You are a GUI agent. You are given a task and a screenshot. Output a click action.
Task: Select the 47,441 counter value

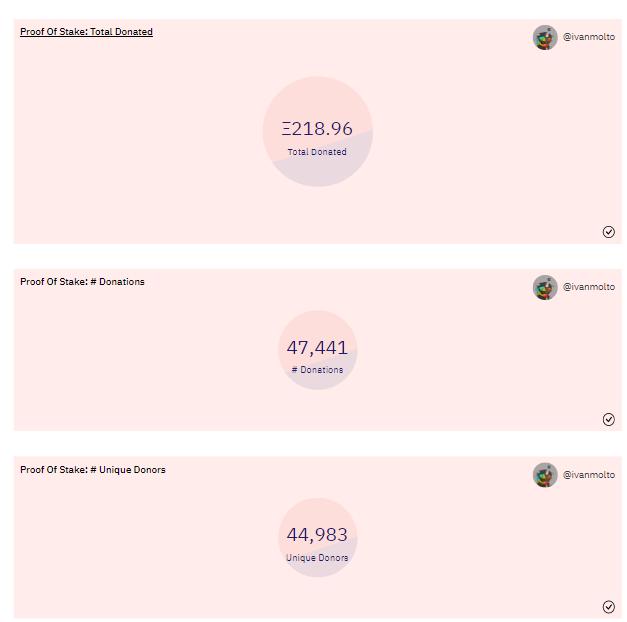pos(317,348)
